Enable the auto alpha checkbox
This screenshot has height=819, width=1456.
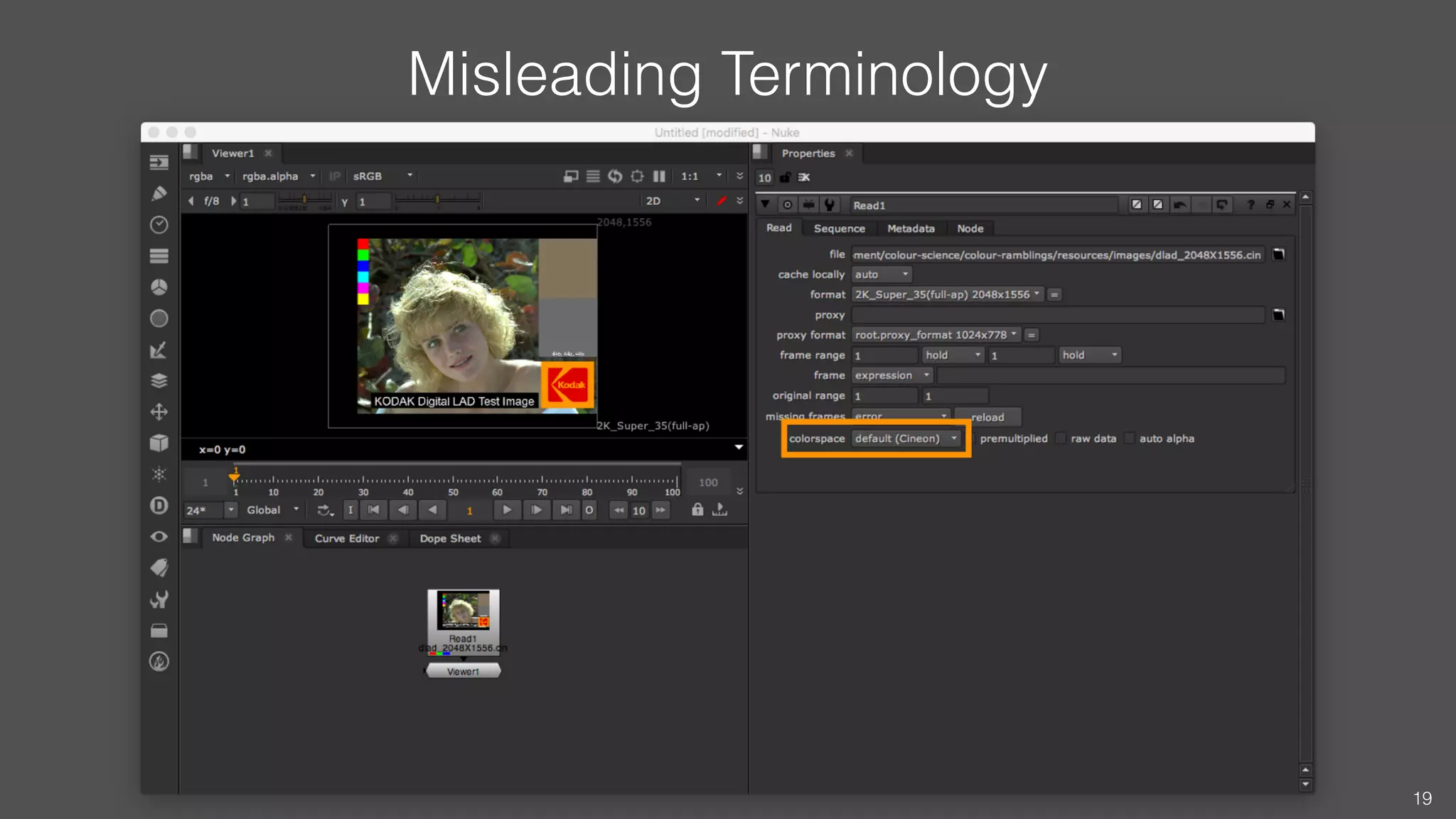[1129, 439]
